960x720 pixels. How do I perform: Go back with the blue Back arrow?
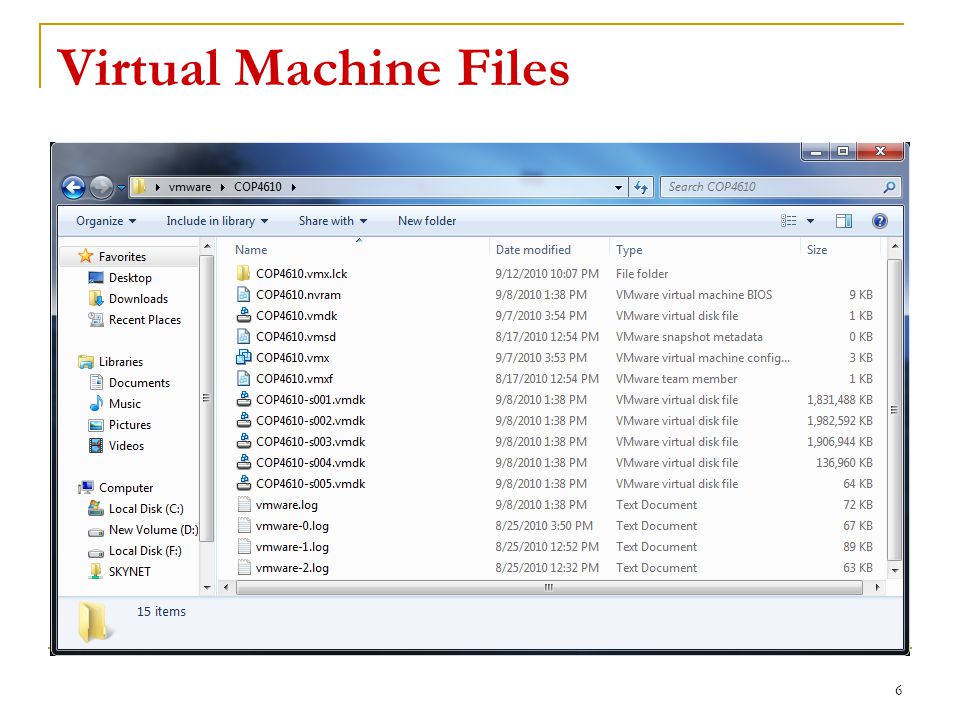73,187
